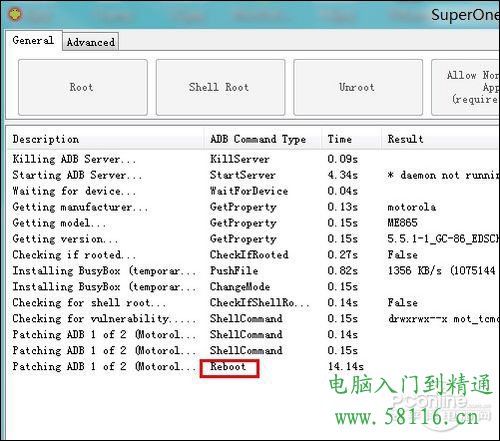Click the Reboot command cell

228,367
